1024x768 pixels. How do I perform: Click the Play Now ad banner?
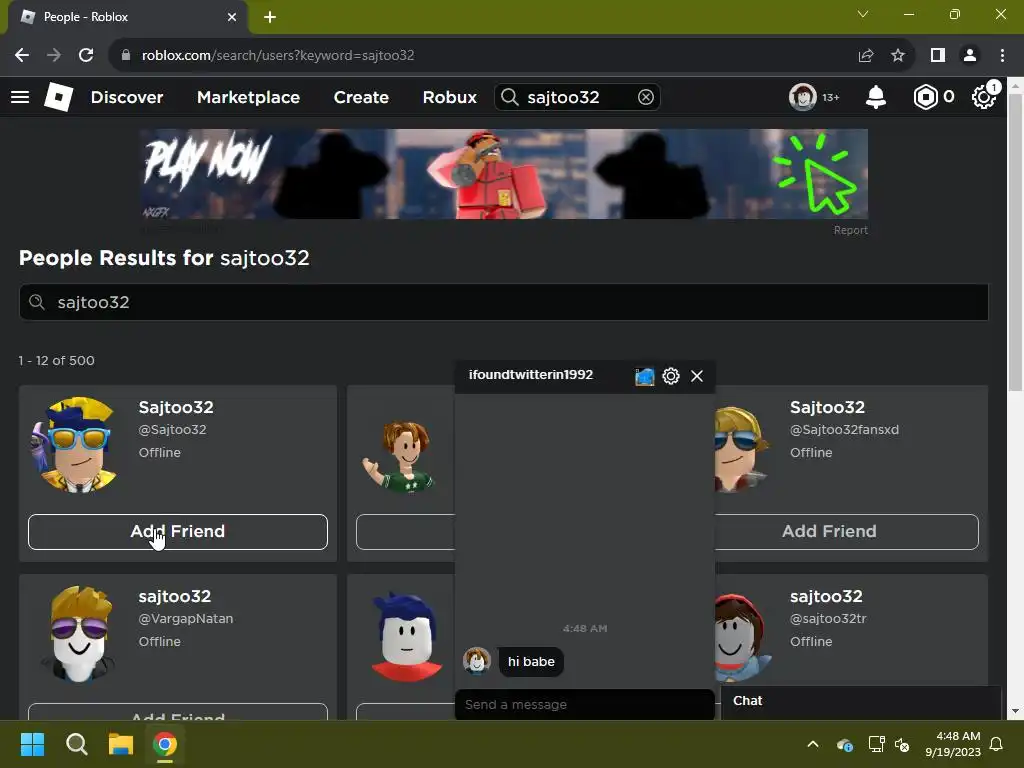[504, 174]
